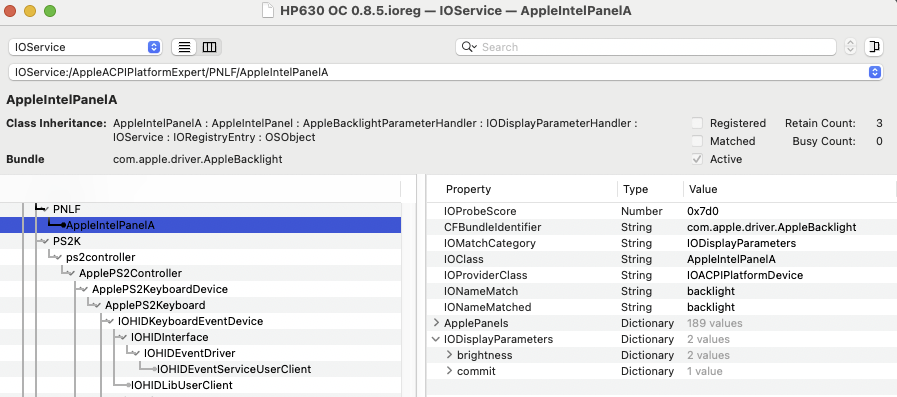Minimize the IORegistryExplorer window
The height and width of the screenshot is (397, 897).
point(30,11)
